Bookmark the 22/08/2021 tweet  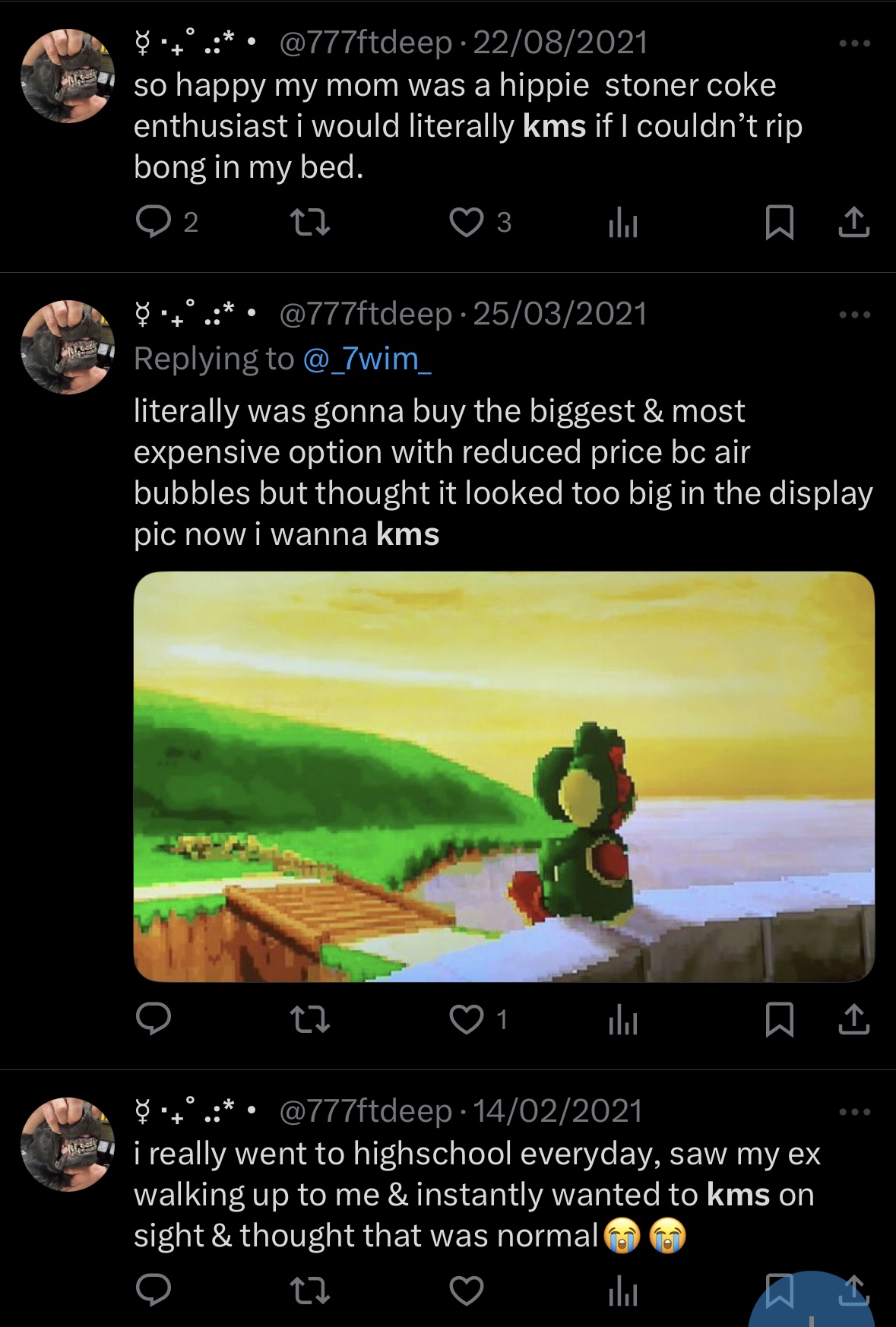tap(779, 223)
